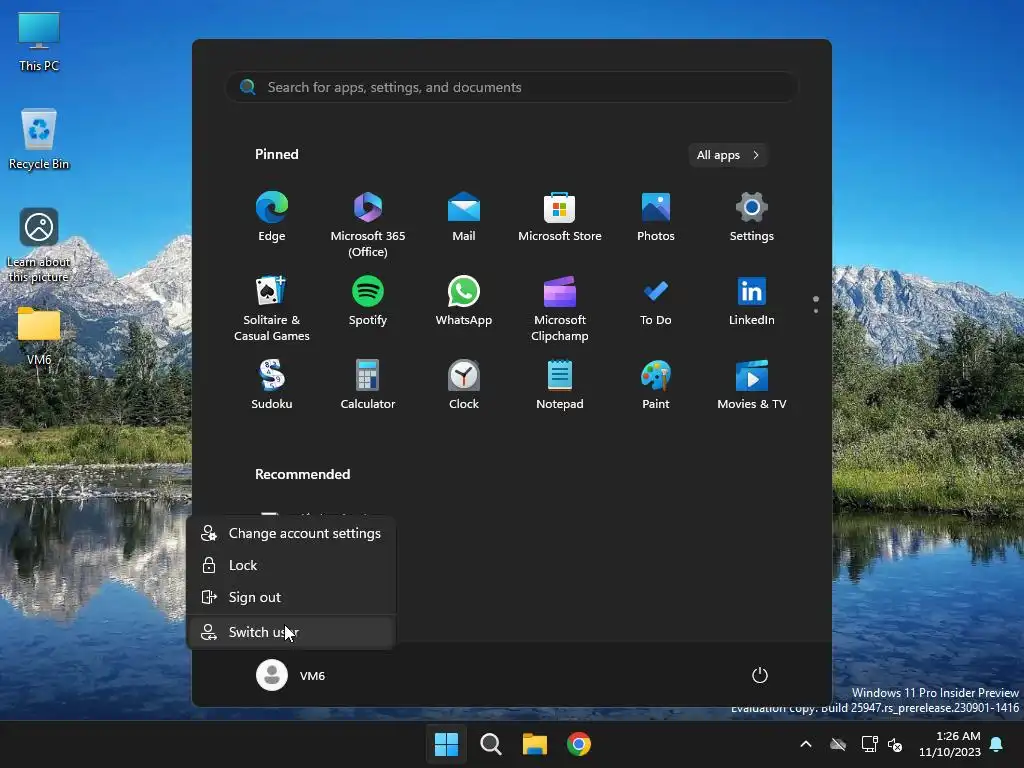Open Edge from pinned apps
The image size is (1024, 768).
(x=272, y=217)
